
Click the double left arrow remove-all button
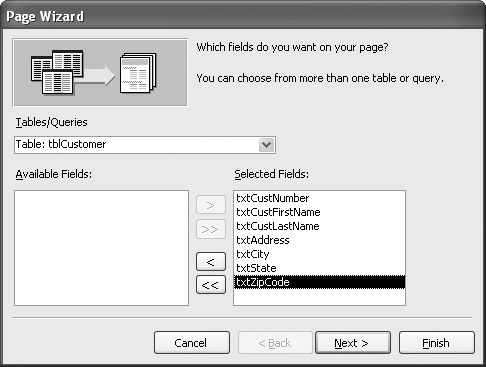pyautogui.click(x=211, y=285)
